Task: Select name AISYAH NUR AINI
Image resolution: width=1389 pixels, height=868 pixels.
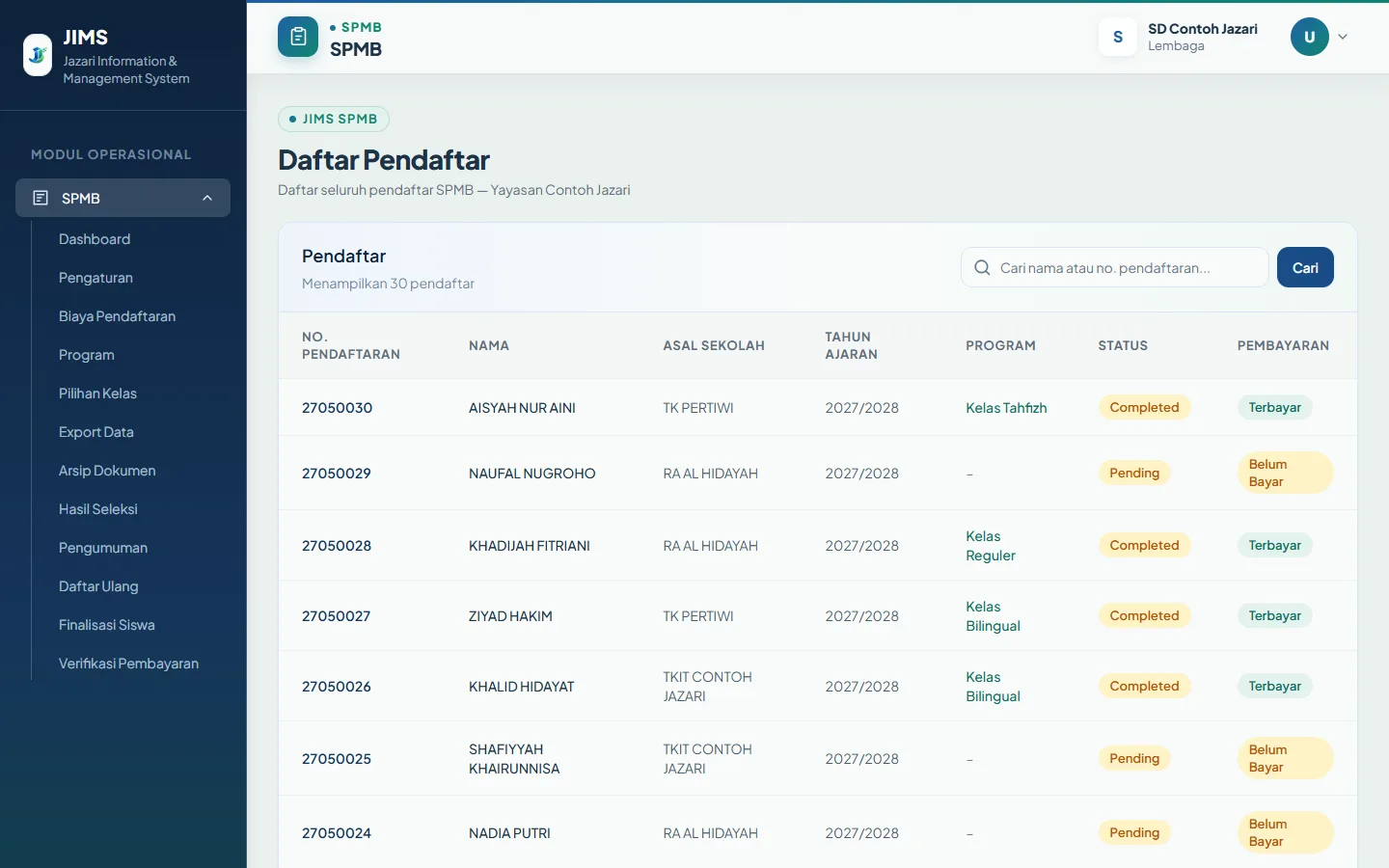Action: point(522,408)
